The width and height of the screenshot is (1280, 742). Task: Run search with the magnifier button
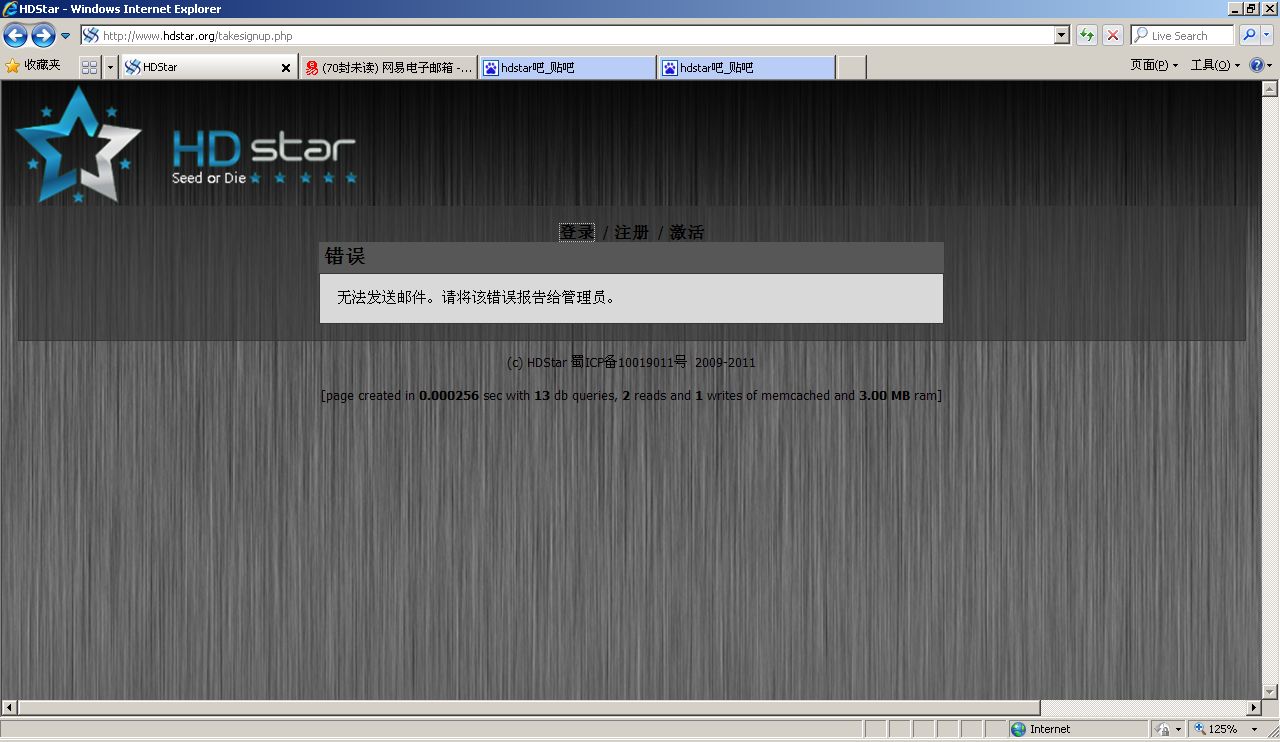coord(1249,36)
